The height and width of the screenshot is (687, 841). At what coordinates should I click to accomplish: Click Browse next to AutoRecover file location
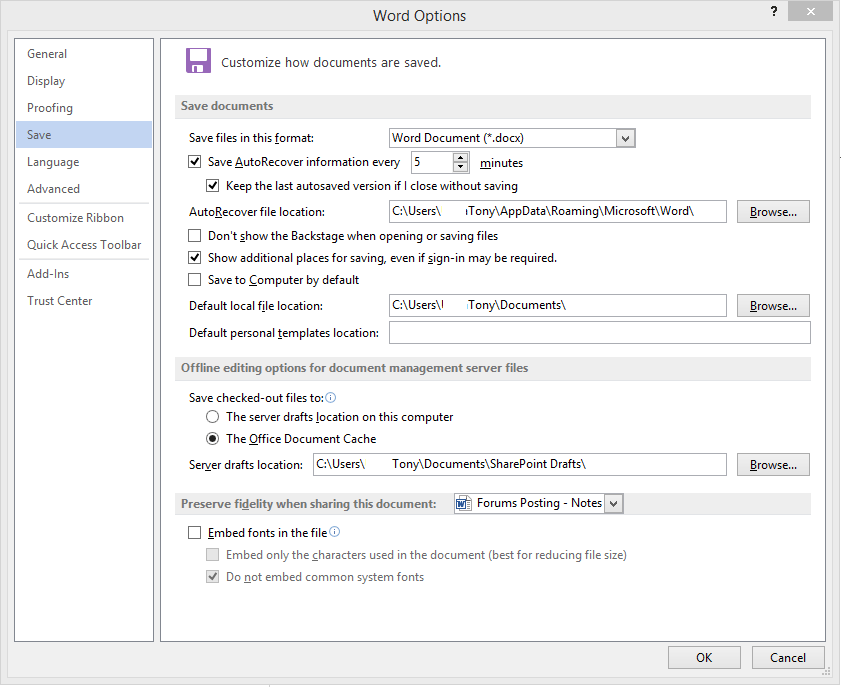[x=772, y=211]
